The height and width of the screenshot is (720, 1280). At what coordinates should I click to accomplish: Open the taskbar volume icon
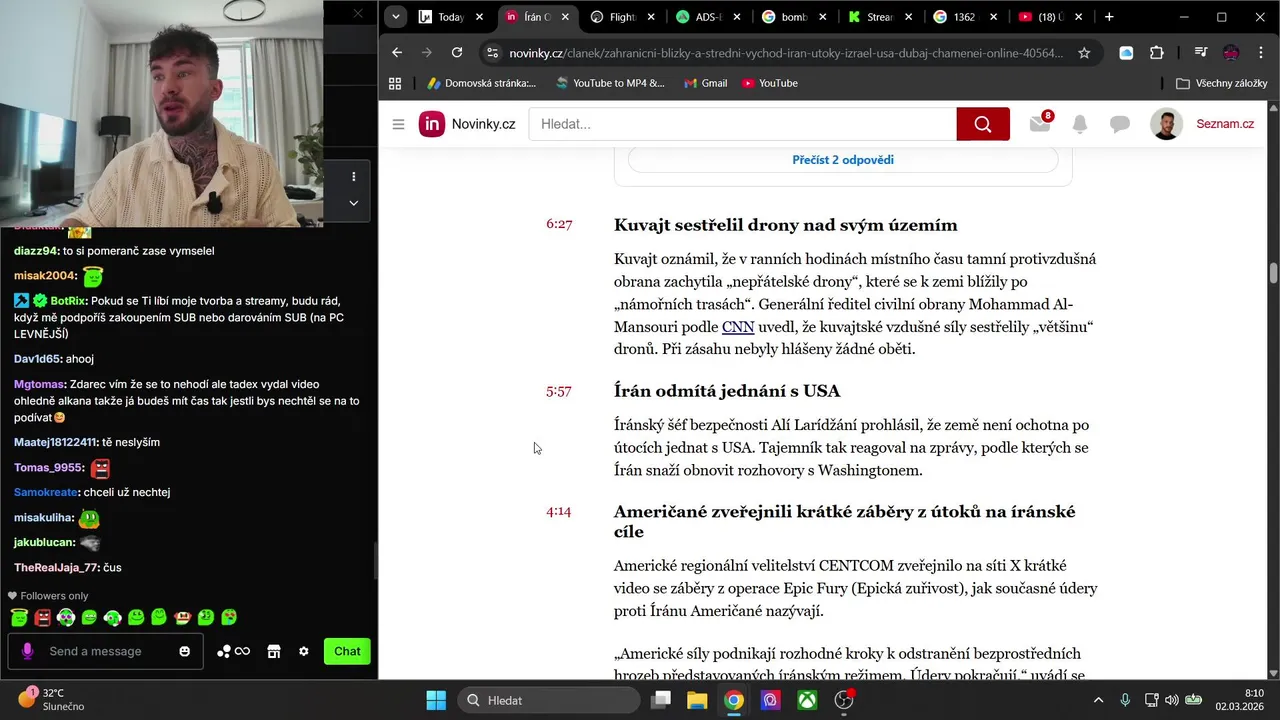coord(1171,700)
